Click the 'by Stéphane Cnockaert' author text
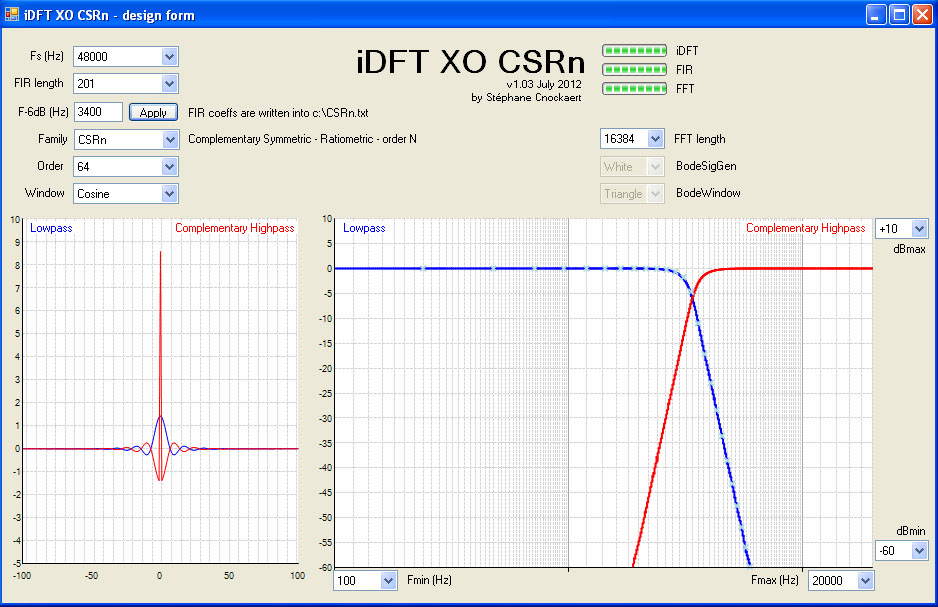The width and height of the screenshot is (938, 607). (x=526, y=97)
